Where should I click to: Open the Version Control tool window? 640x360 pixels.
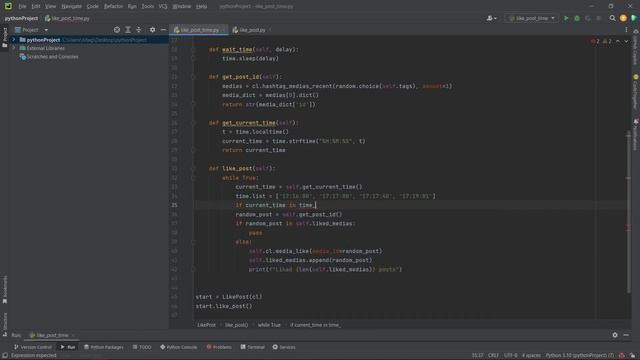[x=33, y=347]
